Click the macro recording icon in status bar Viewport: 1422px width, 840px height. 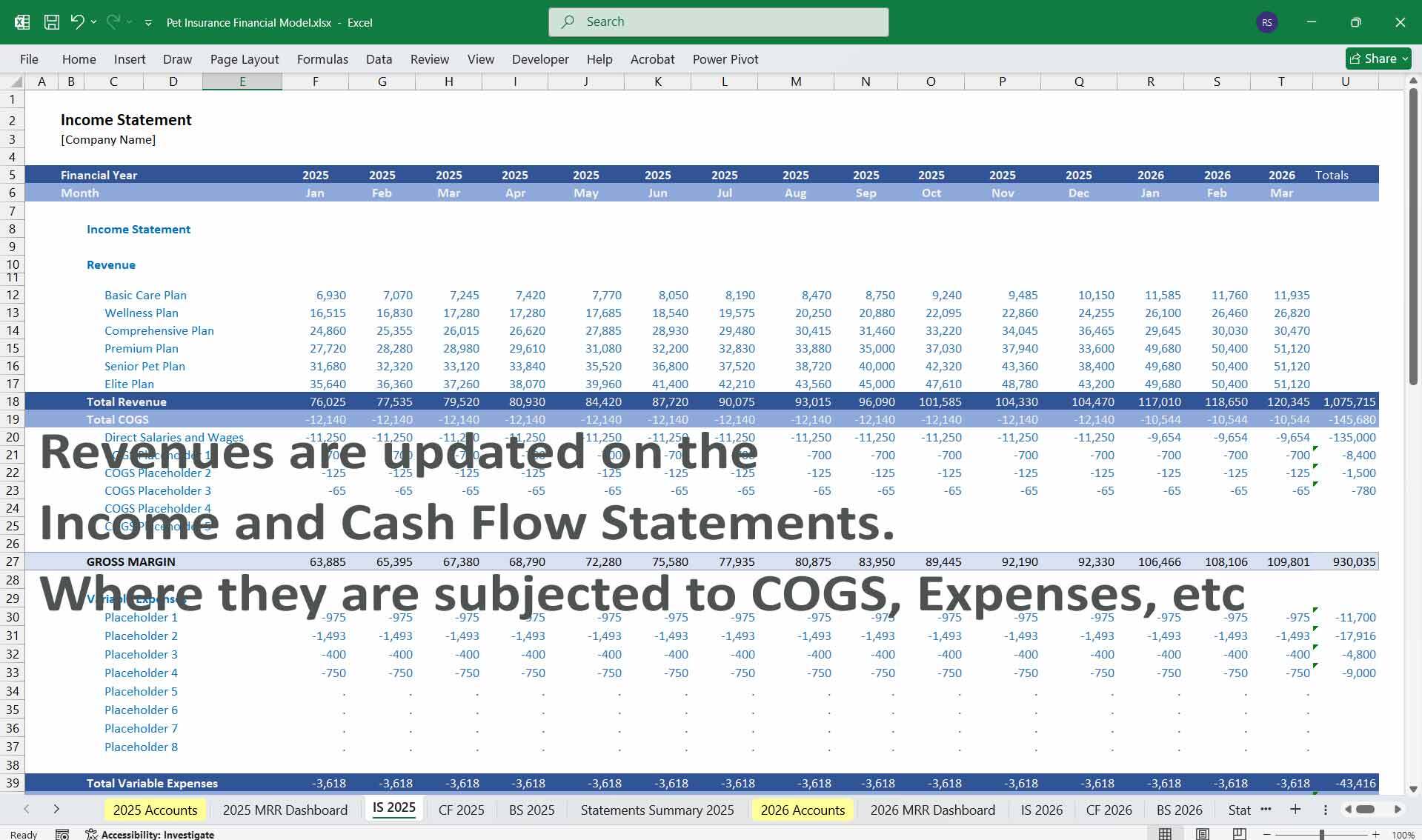click(x=62, y=833)
